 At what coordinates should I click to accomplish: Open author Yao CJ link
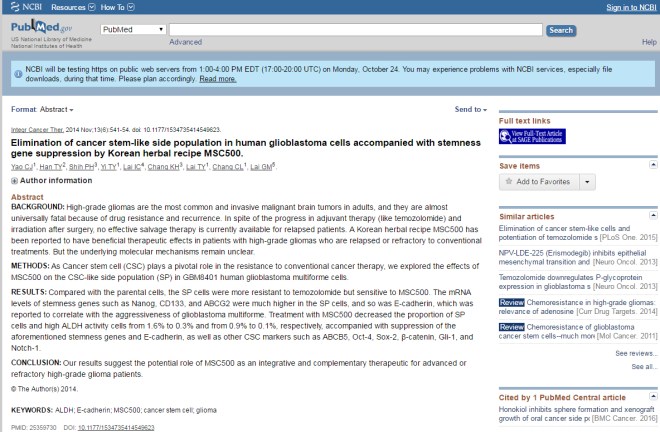pos(22,167)
